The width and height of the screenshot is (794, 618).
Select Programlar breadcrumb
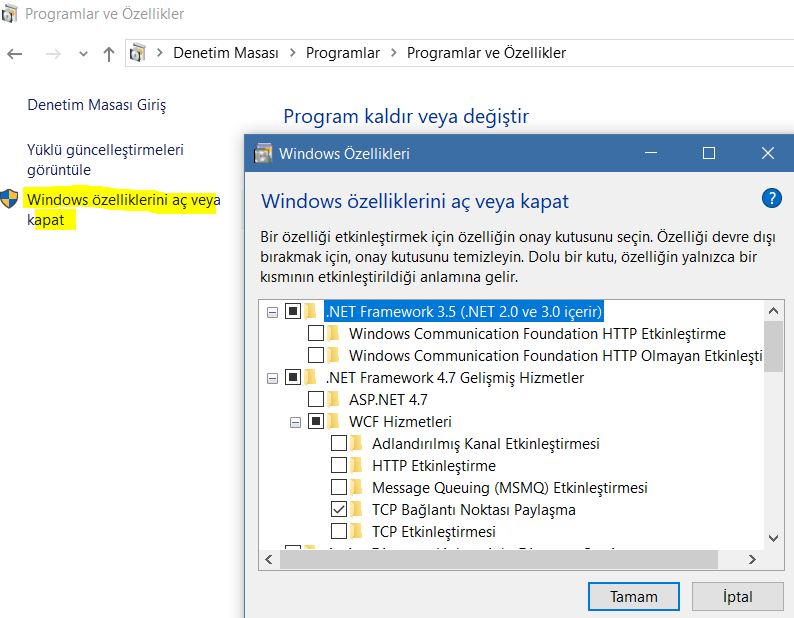point(343,53)
